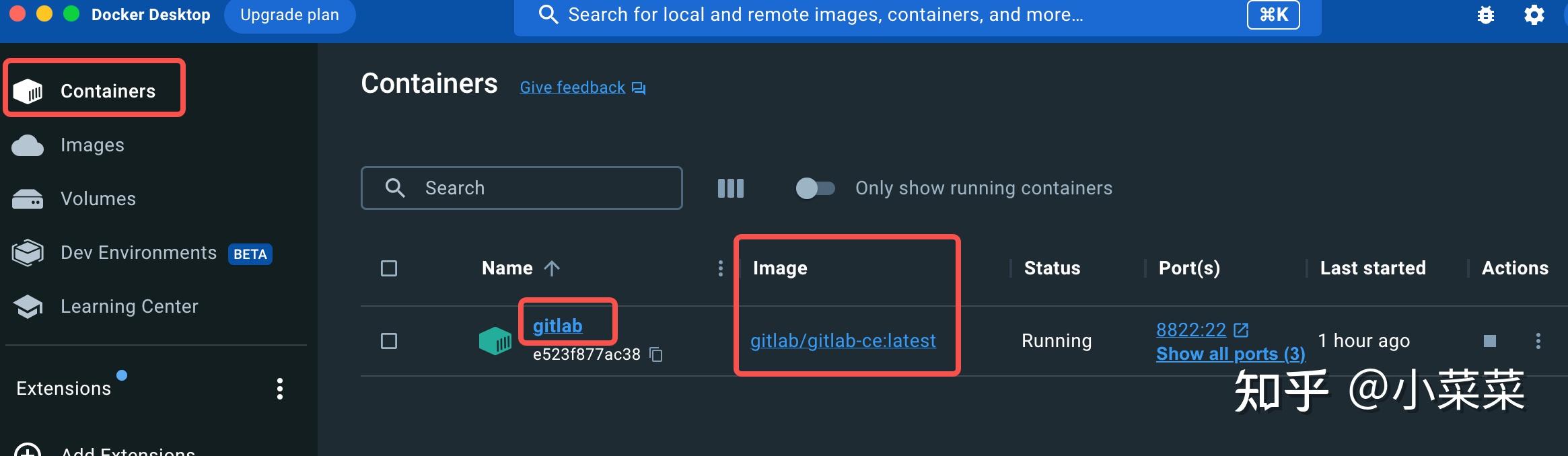The width and height of the screenshot is (1568, 456).
Task: Open Dev Environments from the sidebar
Action: [x=137, y=252]
